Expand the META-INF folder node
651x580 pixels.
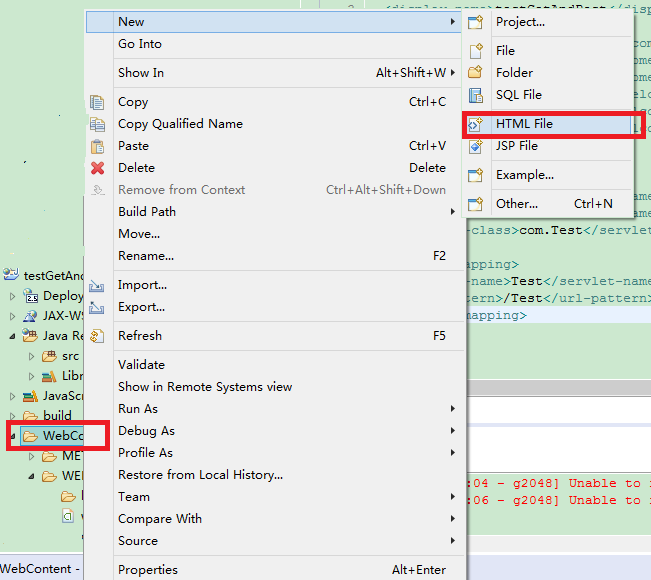tap(32, 456)
